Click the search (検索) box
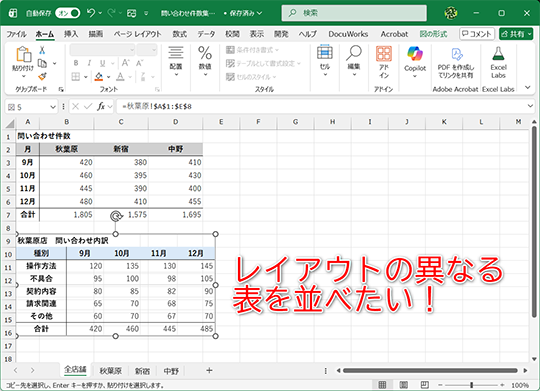 click(x=354, y=13)
